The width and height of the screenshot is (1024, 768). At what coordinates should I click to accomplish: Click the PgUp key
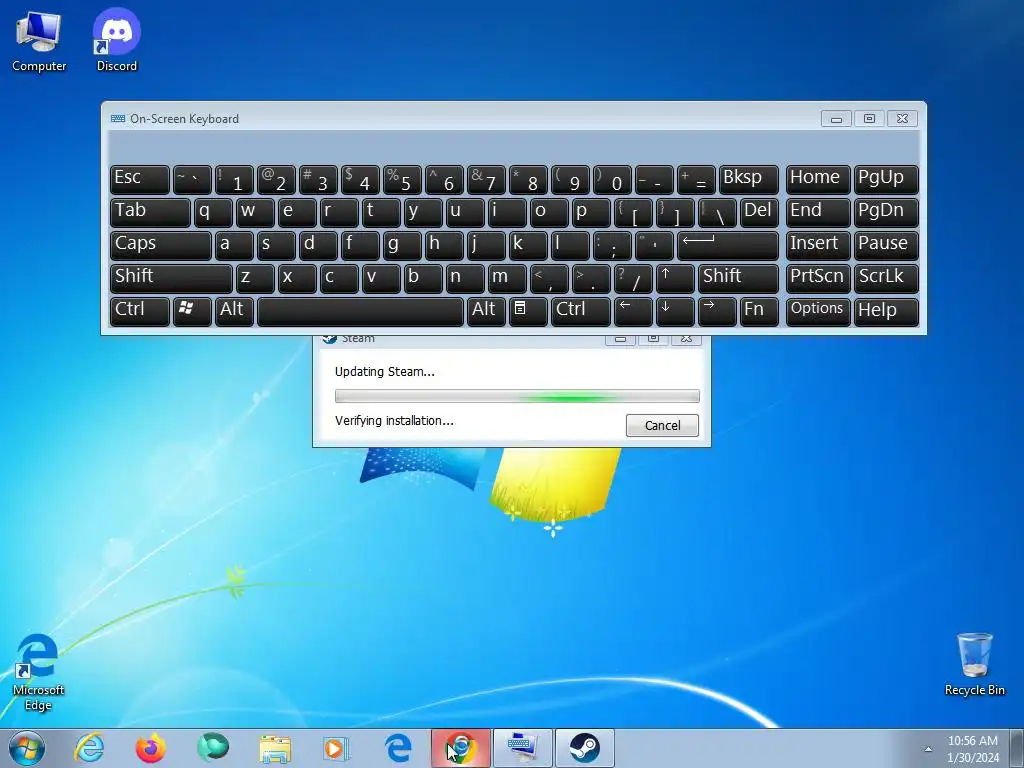click(x=886, y=180)
